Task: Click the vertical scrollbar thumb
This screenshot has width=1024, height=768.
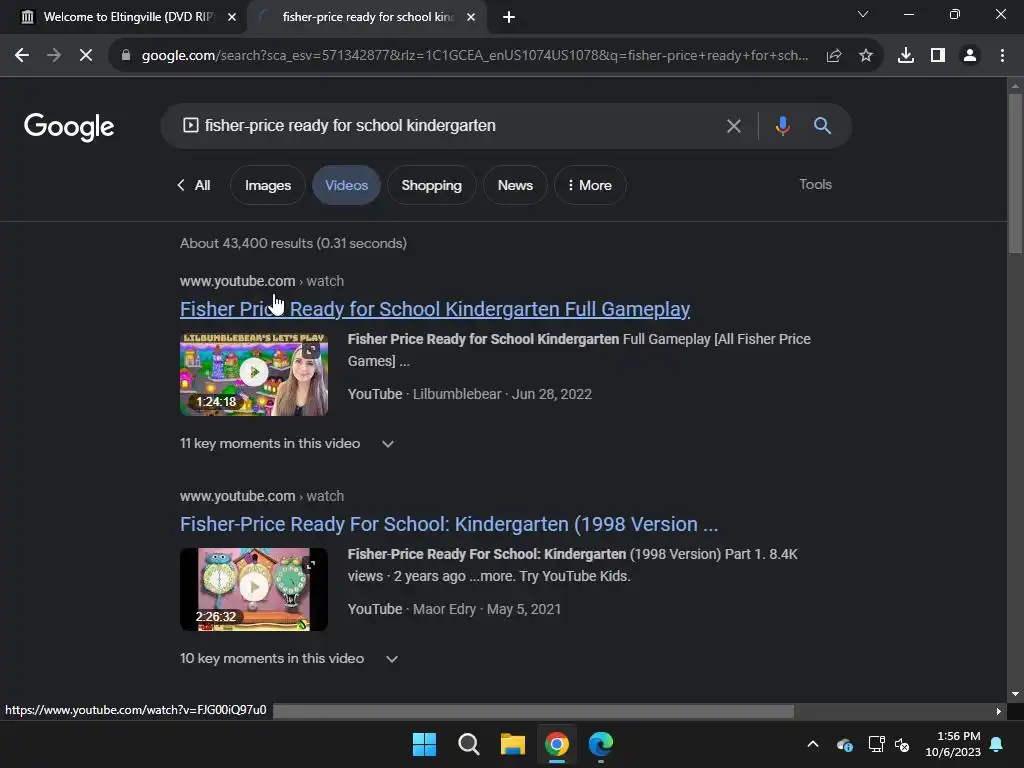Action: (x=1015, y=173)
